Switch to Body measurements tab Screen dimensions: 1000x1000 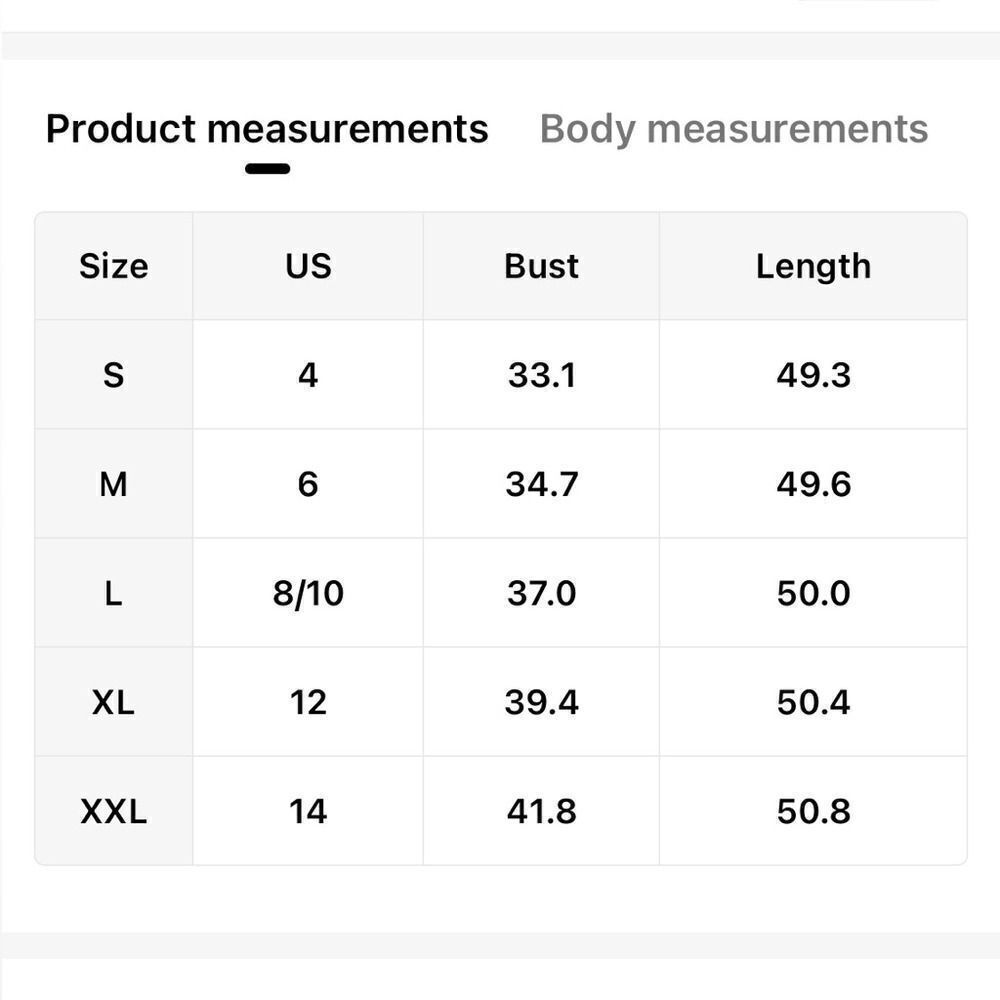pos(733,129)
